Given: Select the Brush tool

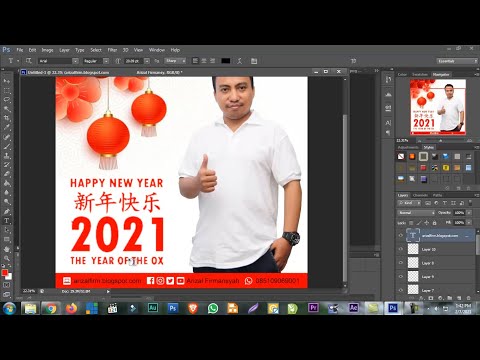Looking at the screenshot, I should tap(7, 146).
